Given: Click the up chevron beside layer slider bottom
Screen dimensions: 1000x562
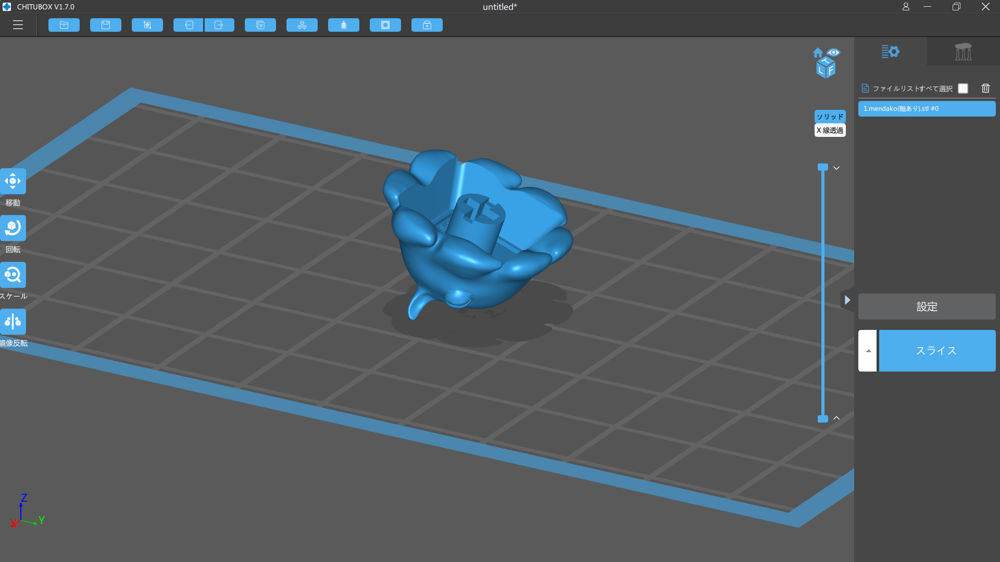Looking at the screenshot, I should click(x=837, y=418).
